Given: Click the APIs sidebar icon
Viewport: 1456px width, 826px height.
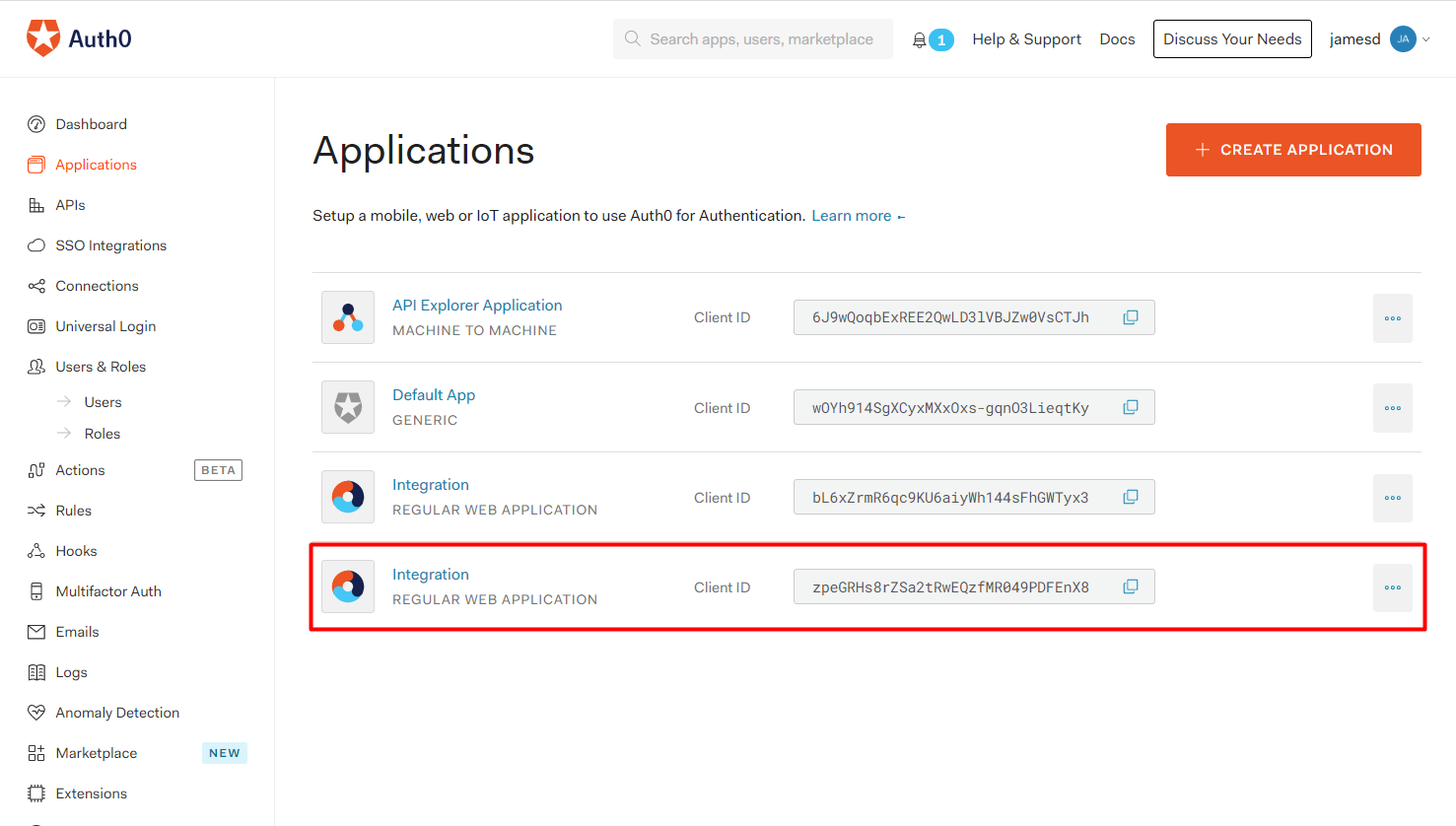Looking at the screenshot, I should [x=36, y=205].
